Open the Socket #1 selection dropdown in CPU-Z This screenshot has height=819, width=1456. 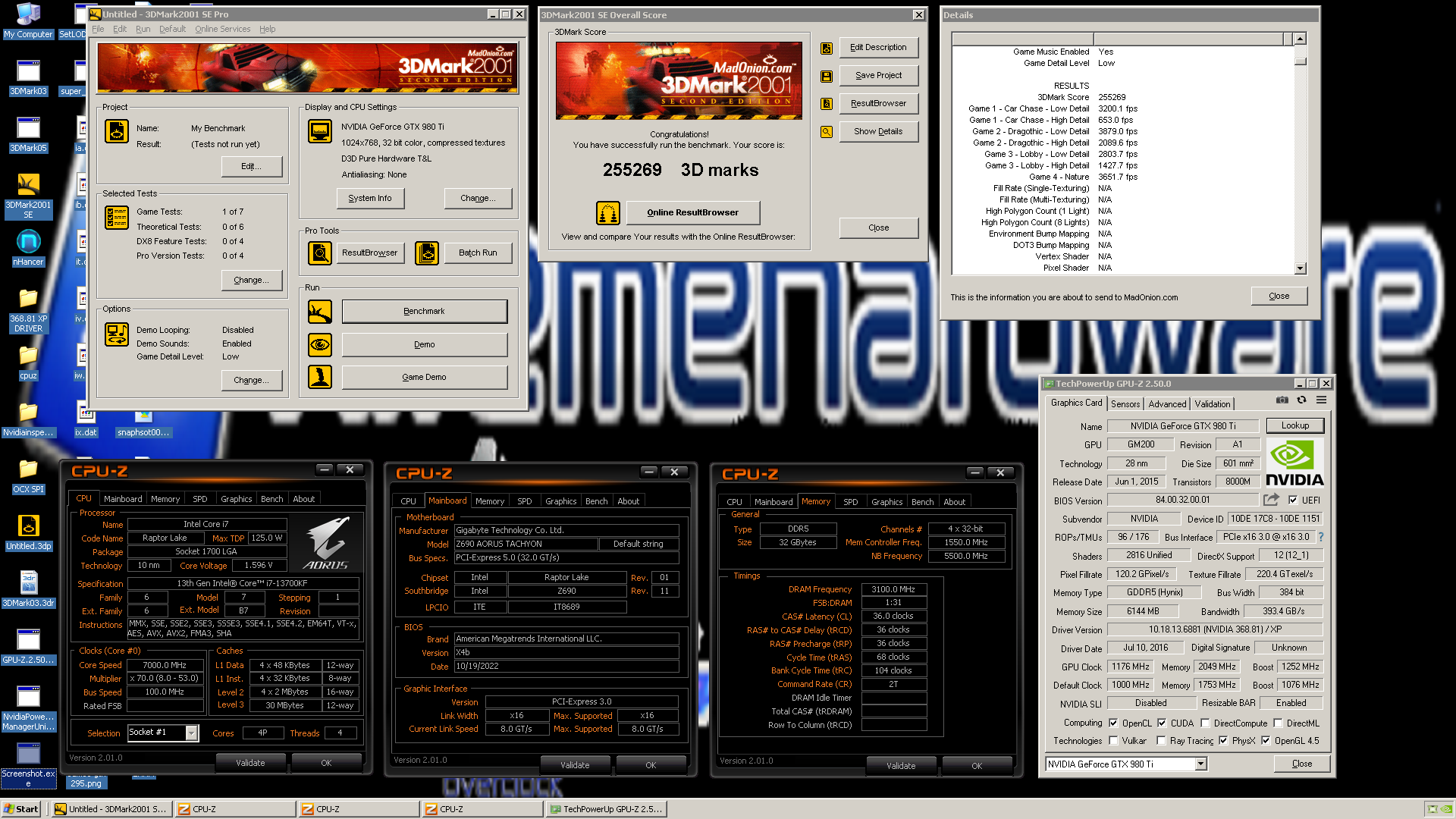191,733
